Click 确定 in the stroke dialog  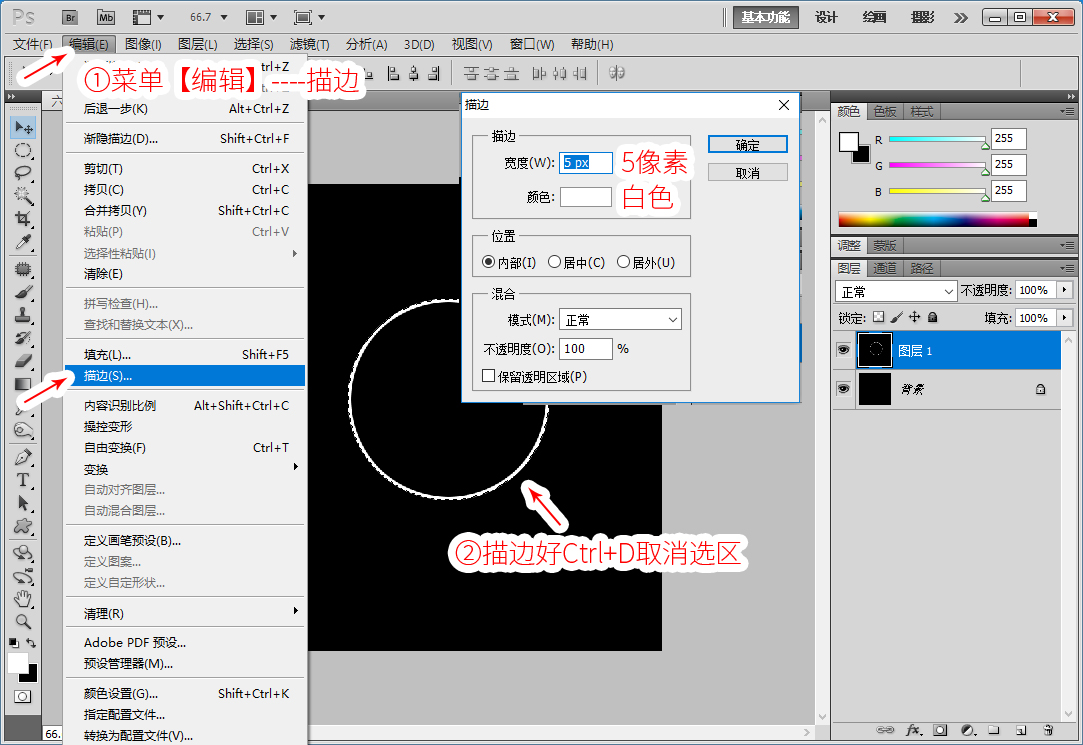point(747,144)
